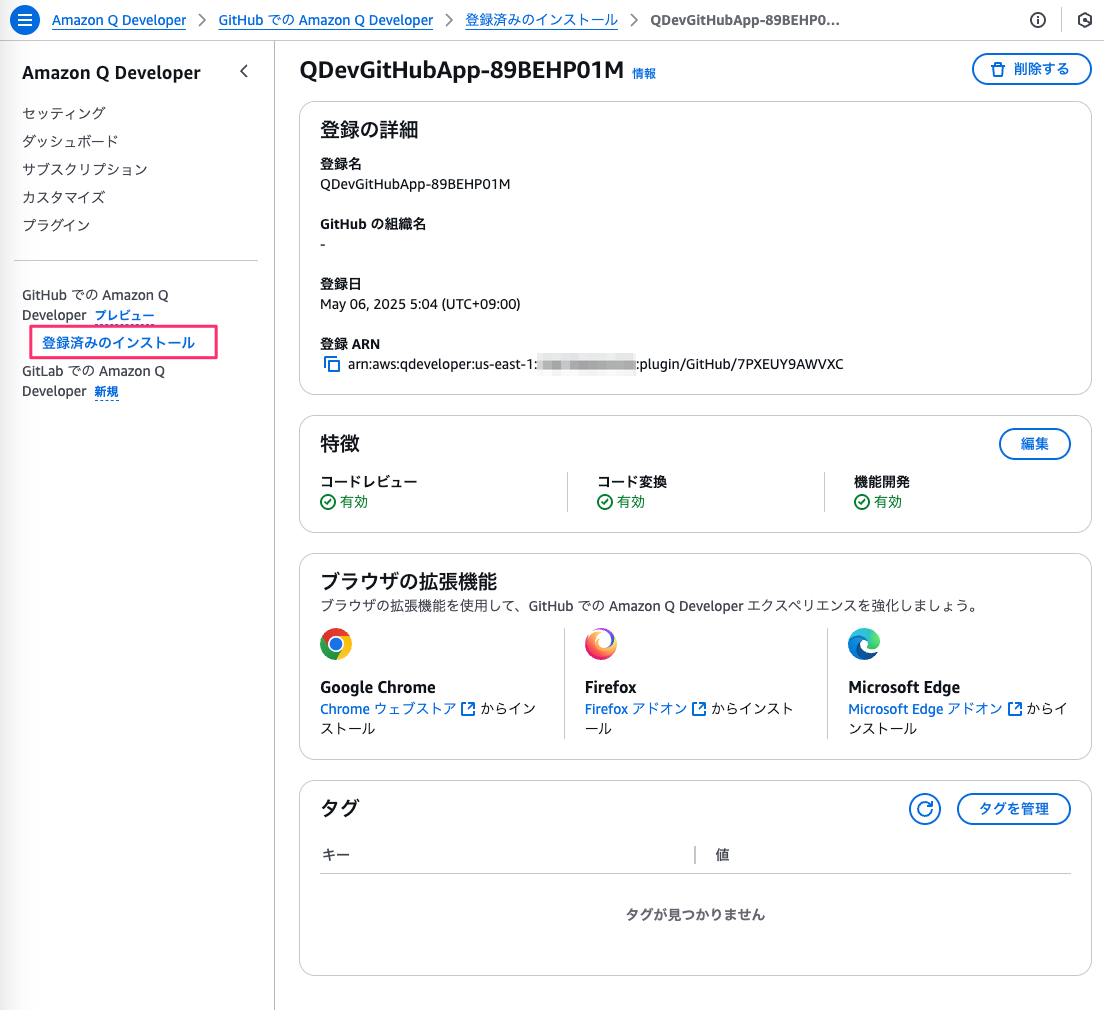Click the Microsoft Edge logo icon
The width and height of the screenshot is (1104, 1010).
tap(864, 644)
